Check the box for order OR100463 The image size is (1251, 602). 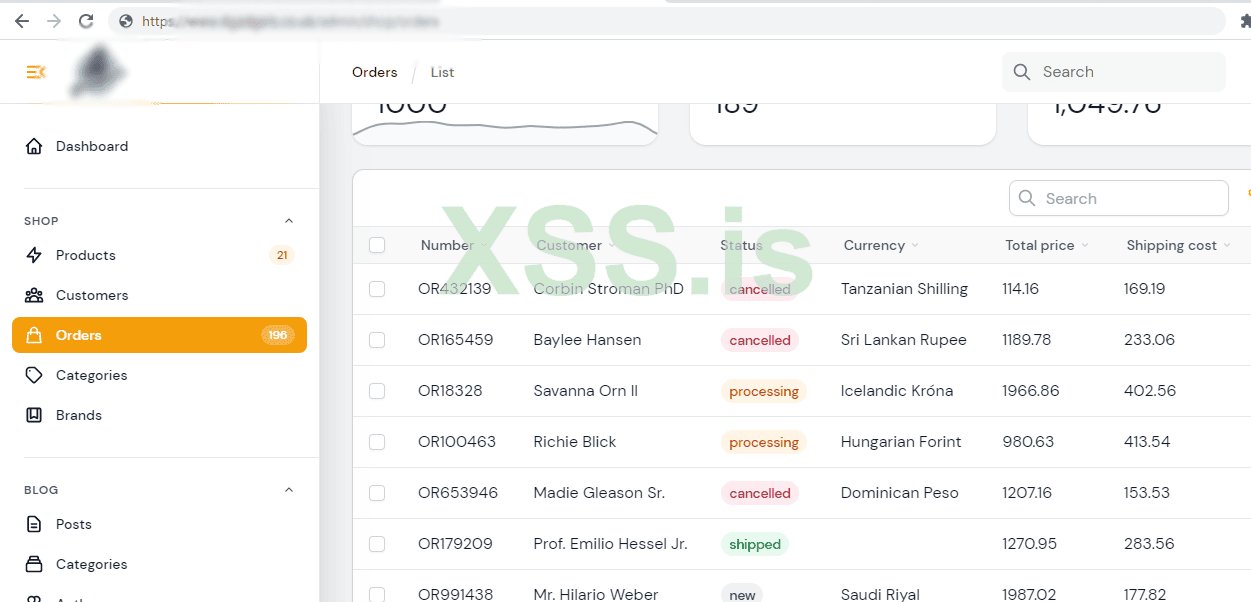(377, 442)
